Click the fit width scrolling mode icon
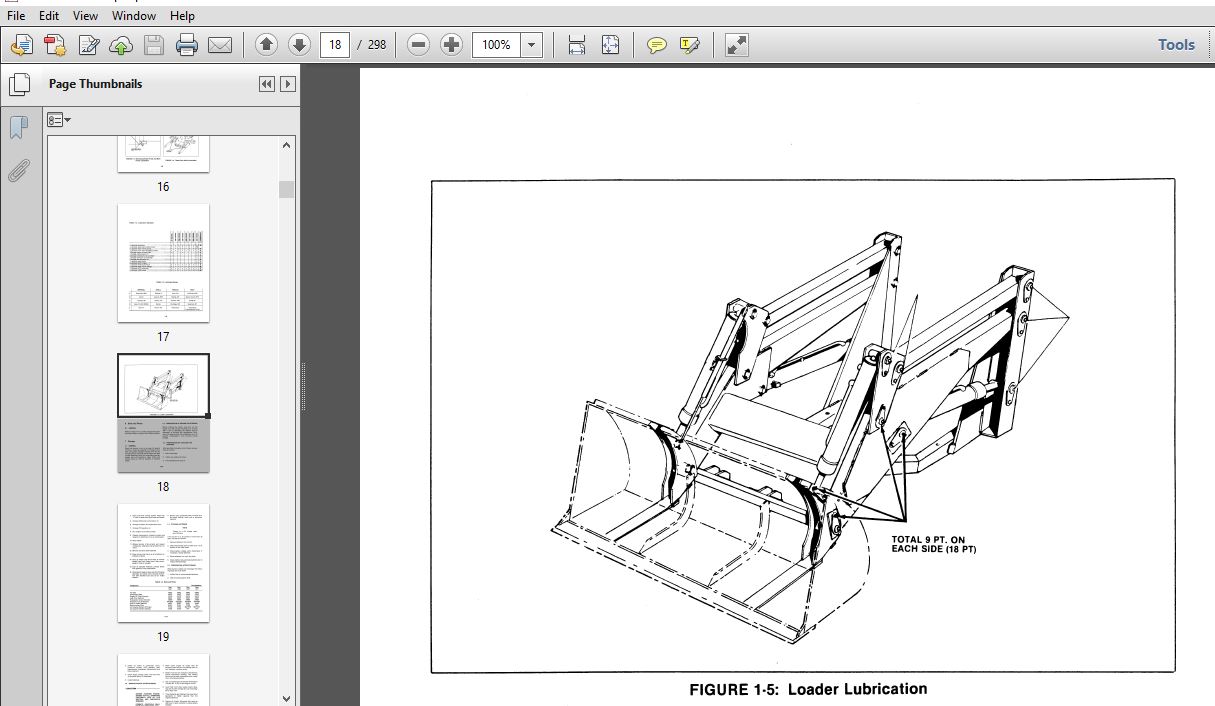Viewport: 1215px width, 706px height. point(577,45)
